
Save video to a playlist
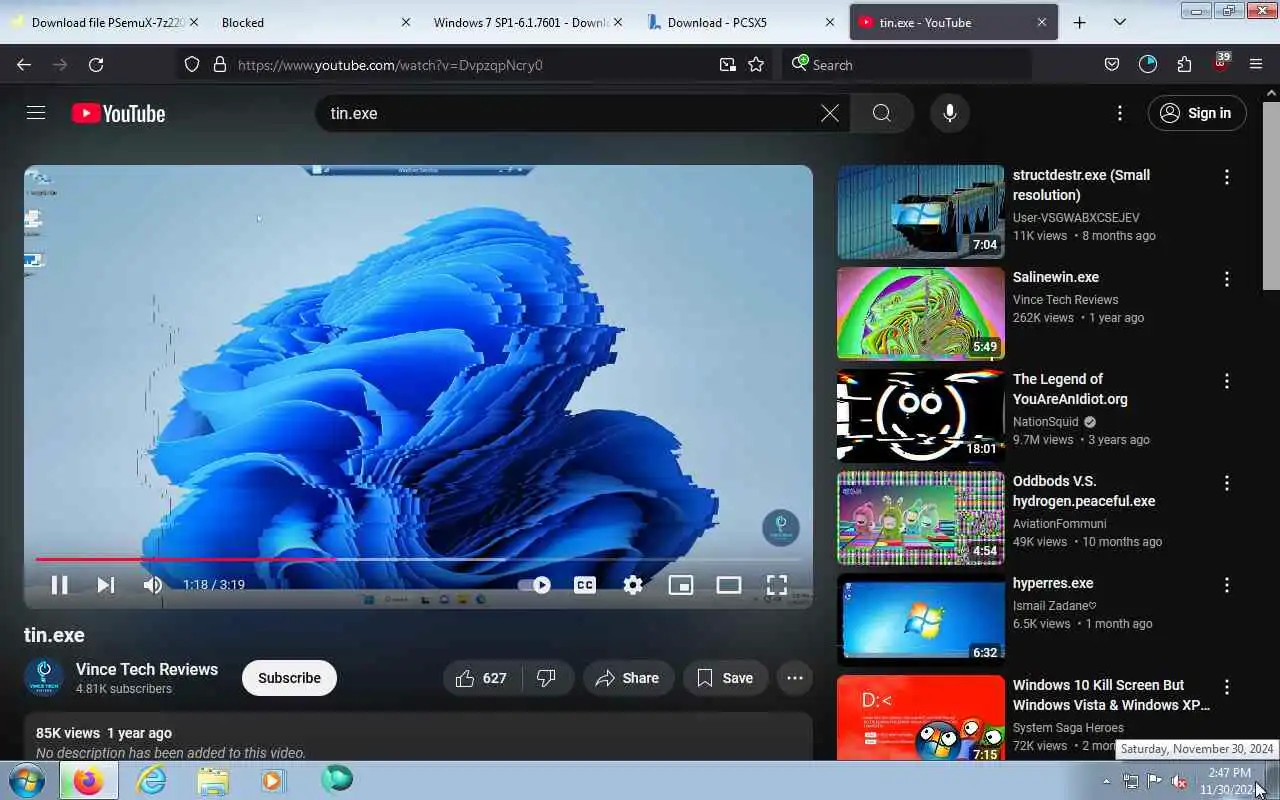tap(725, 678)
